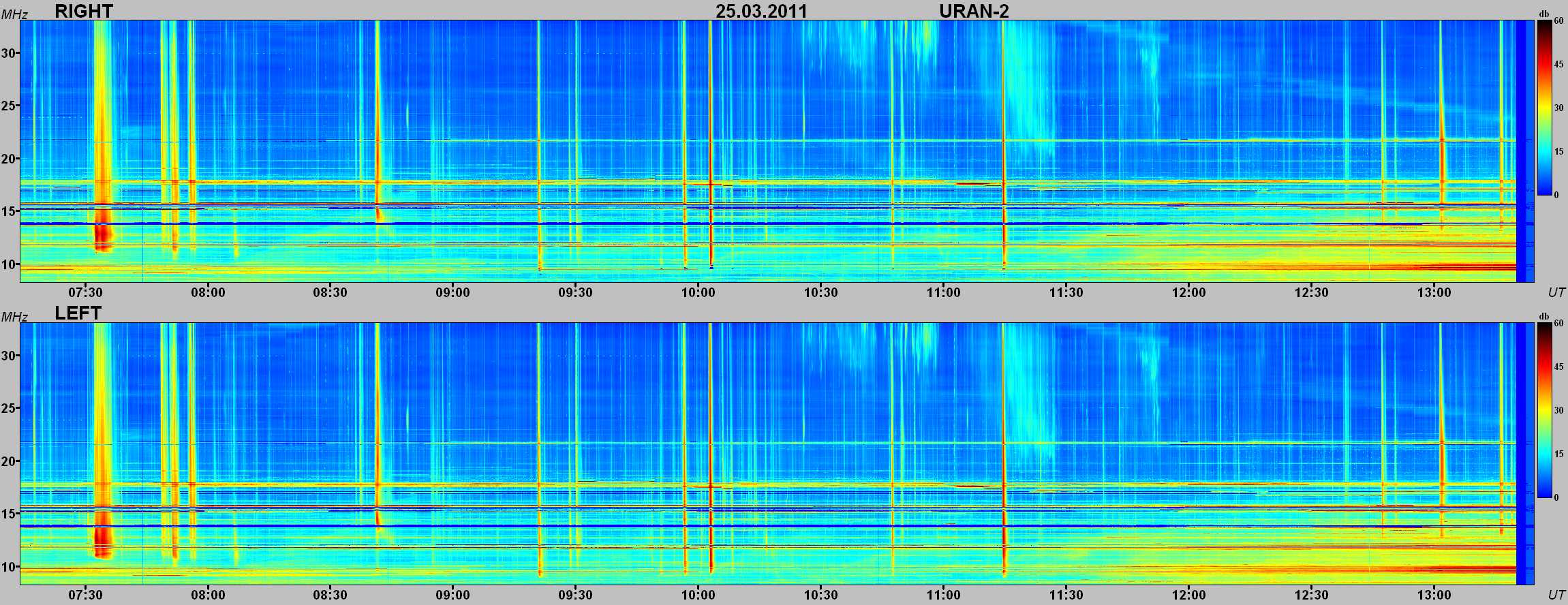Click the MHz axis label of the lower panel
Image resolution: width=1568 pixels, height=605 pixels.
click(14, 317)
